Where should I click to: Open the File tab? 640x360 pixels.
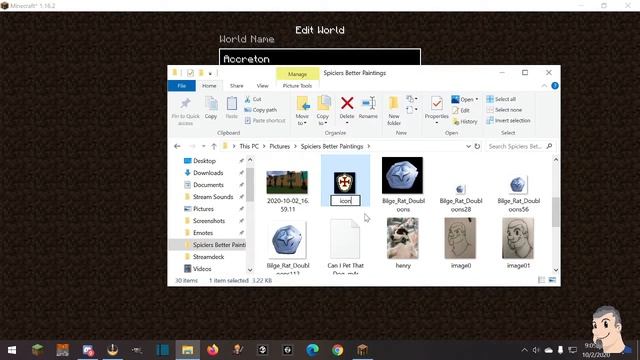coord(182,86)
